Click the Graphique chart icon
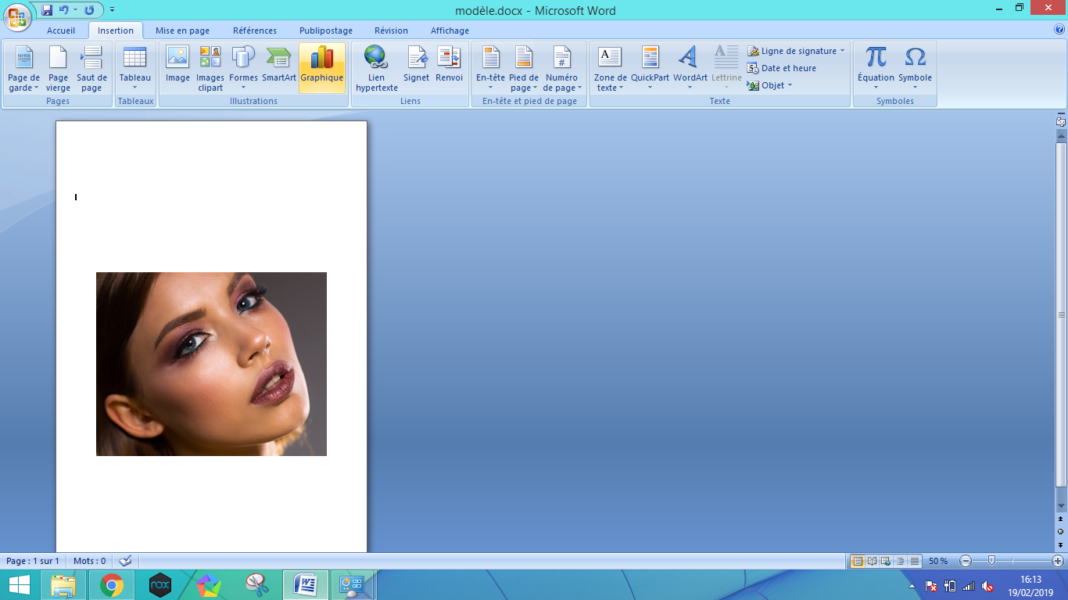The height and width of the screenshot is (600, 1068). pyautogui.click(x=322, y=66)
